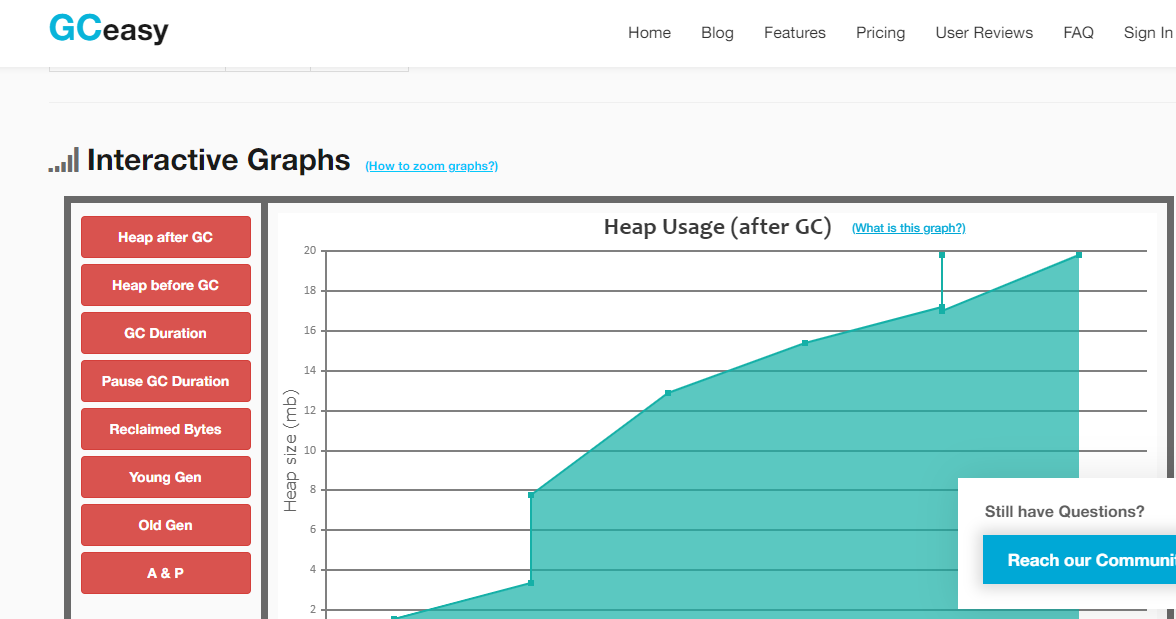Open the FAQ page
1176x619 pixels.
tap(1078, 33)
